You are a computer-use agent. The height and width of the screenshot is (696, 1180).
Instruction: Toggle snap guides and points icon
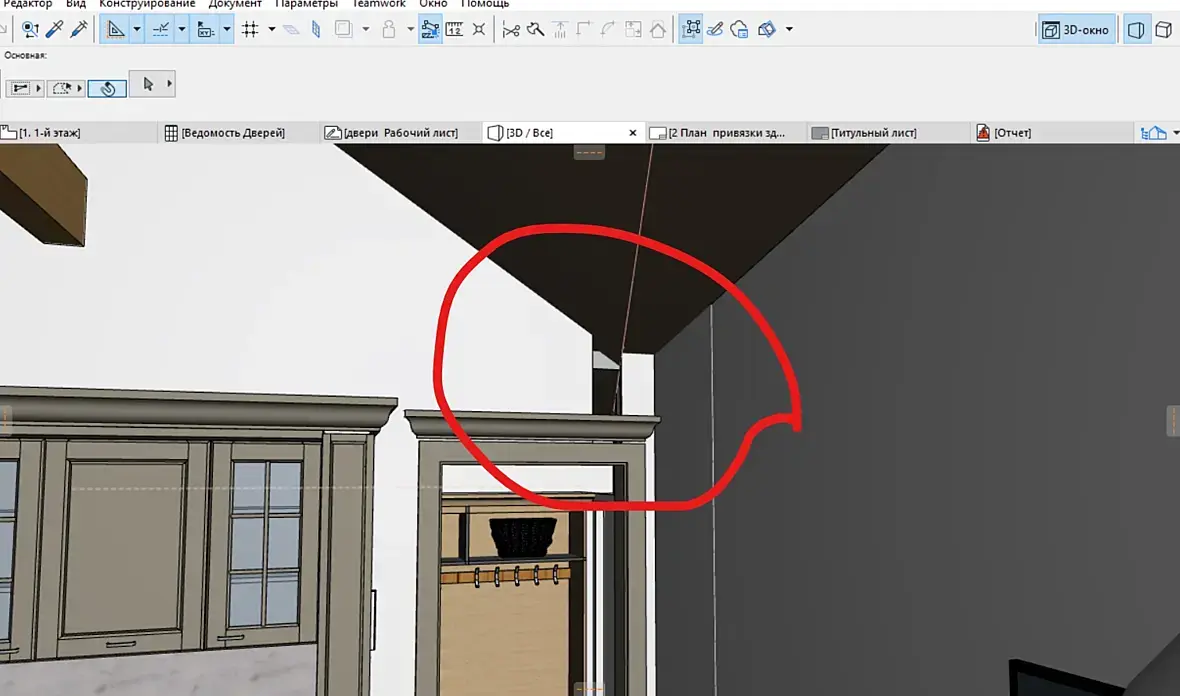[160, 29]
